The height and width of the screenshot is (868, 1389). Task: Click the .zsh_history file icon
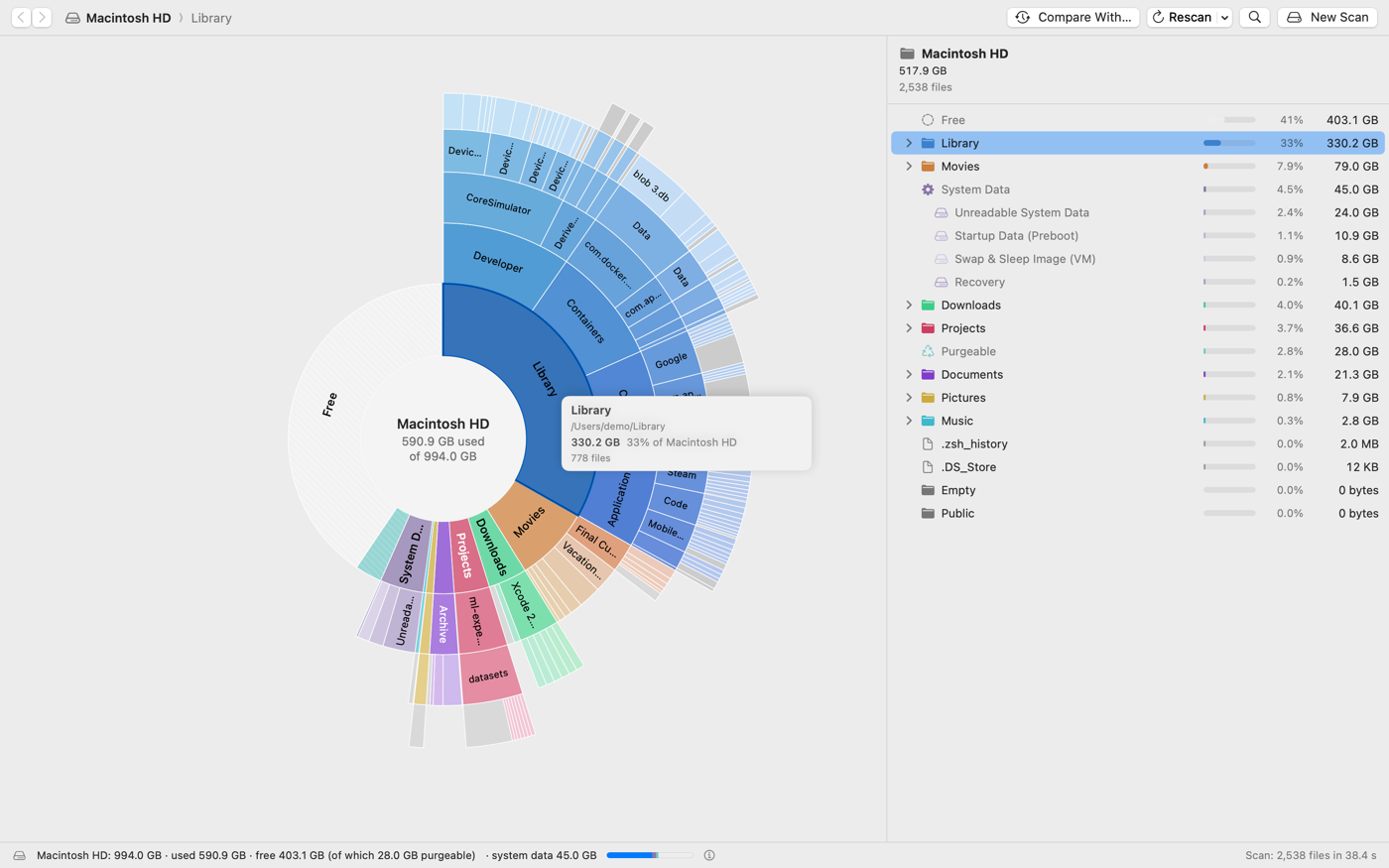tap(928, 443)
